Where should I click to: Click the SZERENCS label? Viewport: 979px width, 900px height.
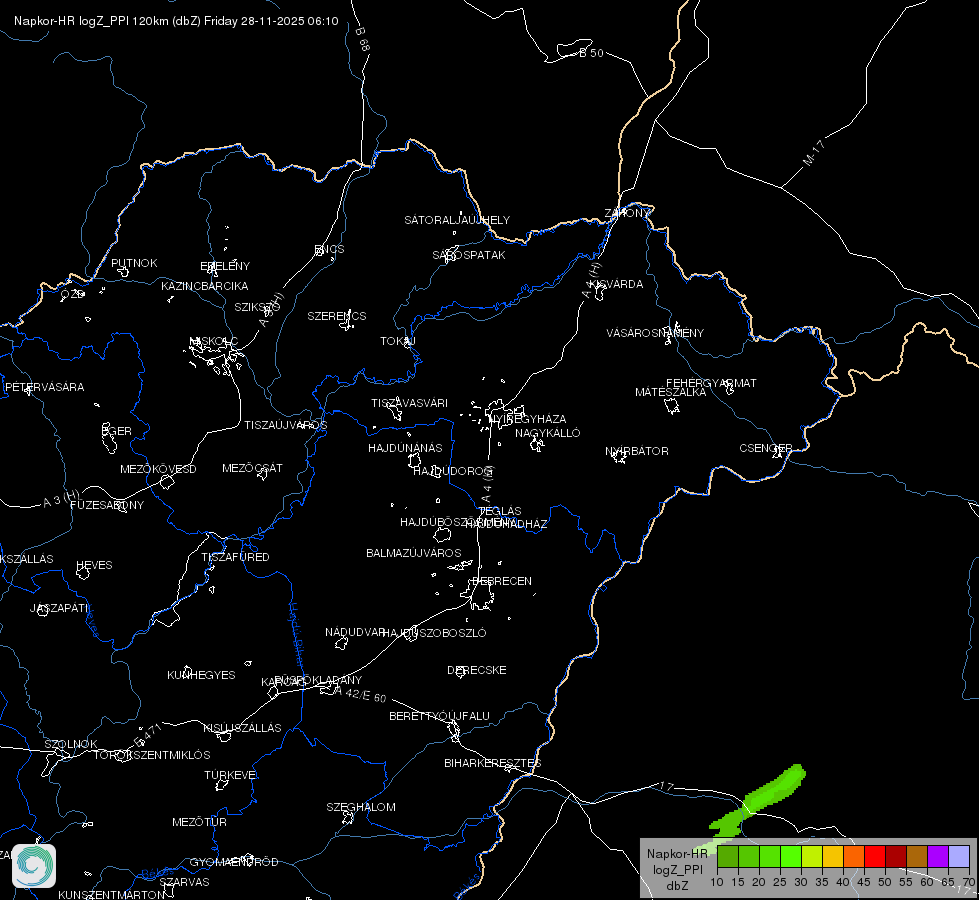(x=337, y=316)
